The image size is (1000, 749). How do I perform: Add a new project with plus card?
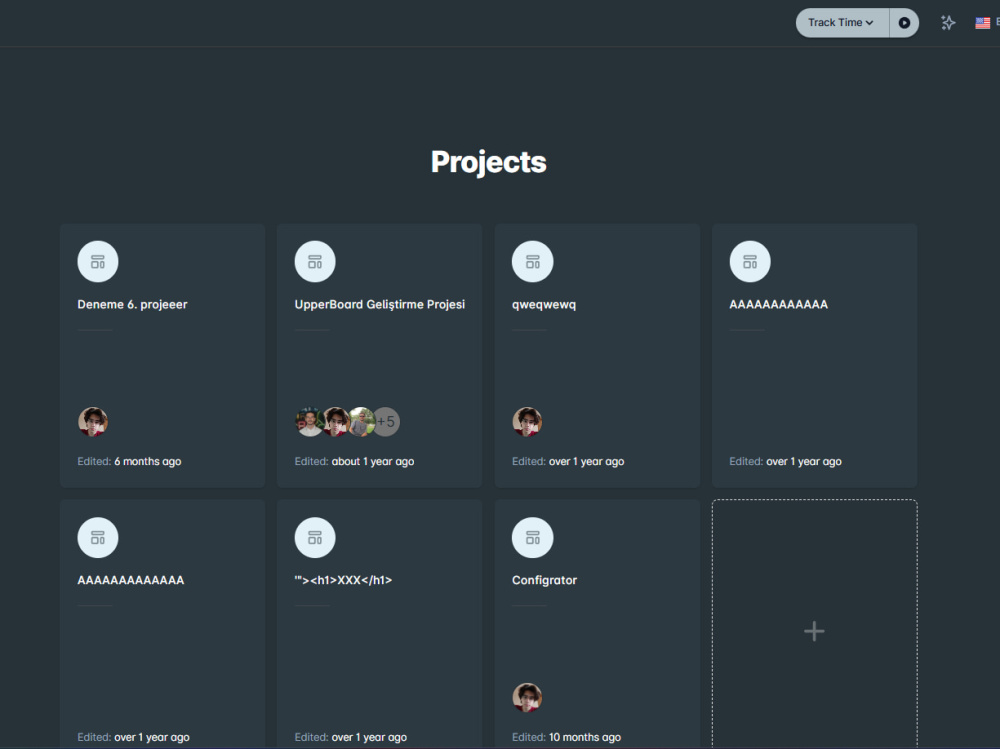click(x=814, y=625)
